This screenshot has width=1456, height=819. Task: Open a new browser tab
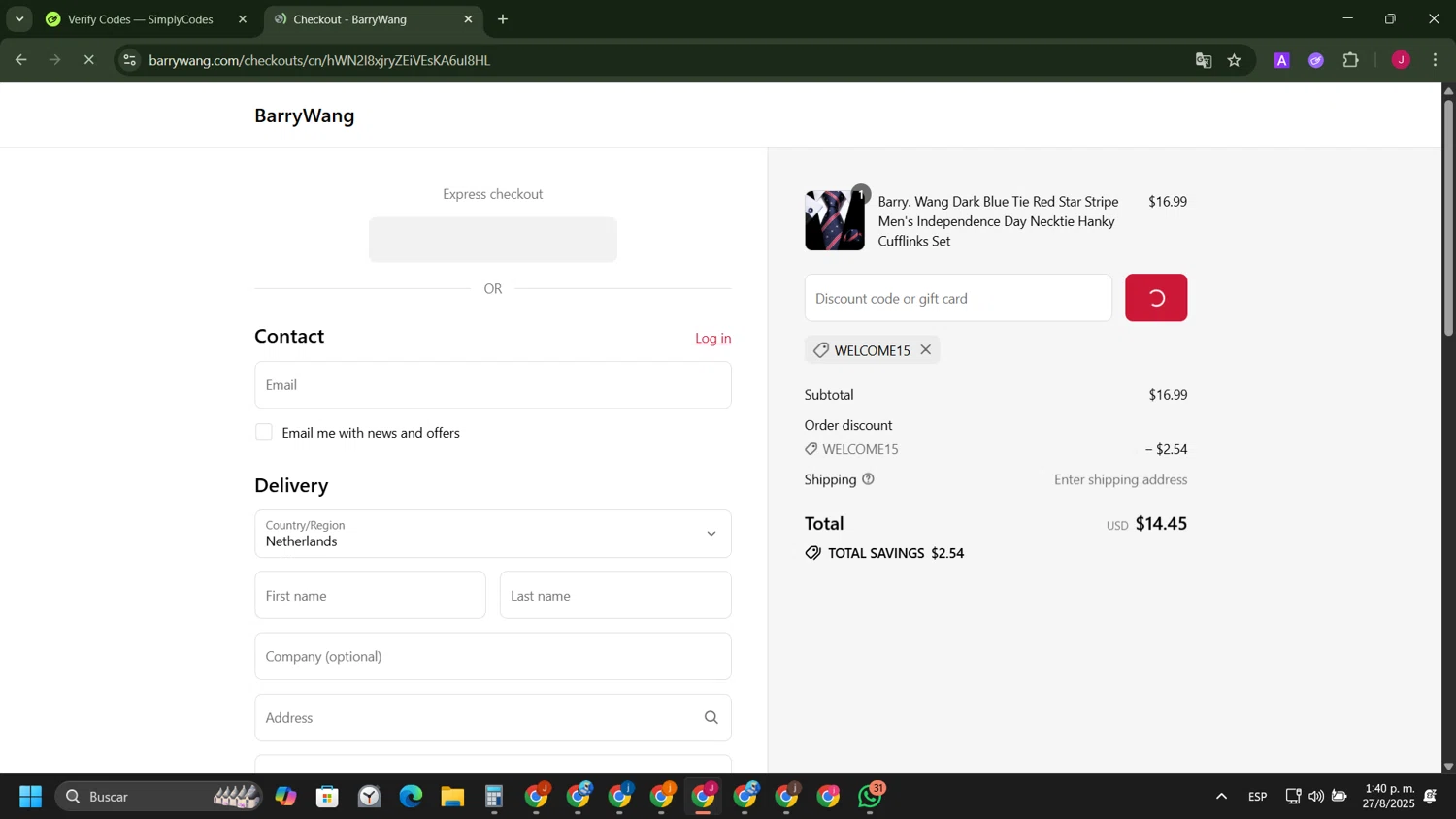(x=503, y=19)
